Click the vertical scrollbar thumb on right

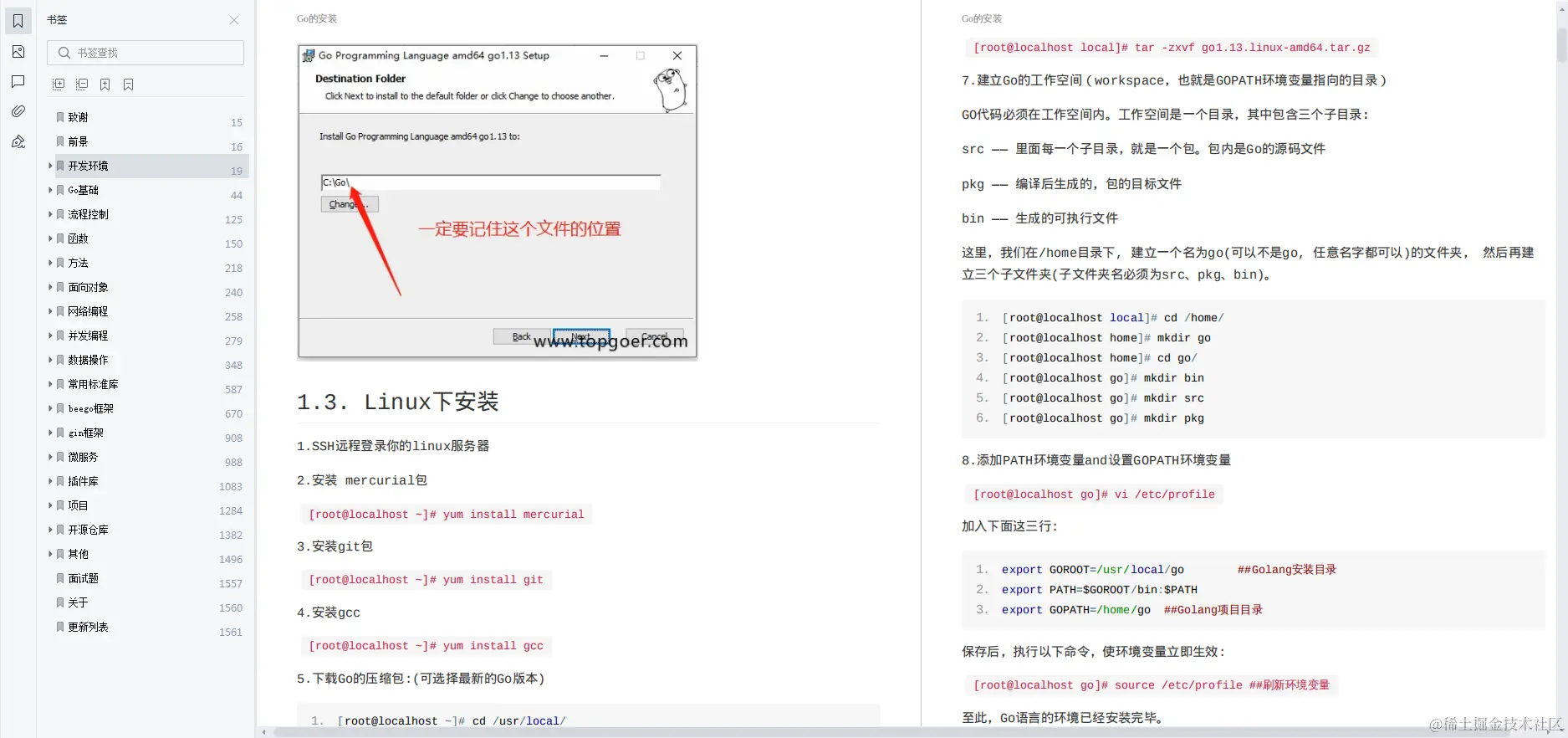click(x=1562, y=45)
